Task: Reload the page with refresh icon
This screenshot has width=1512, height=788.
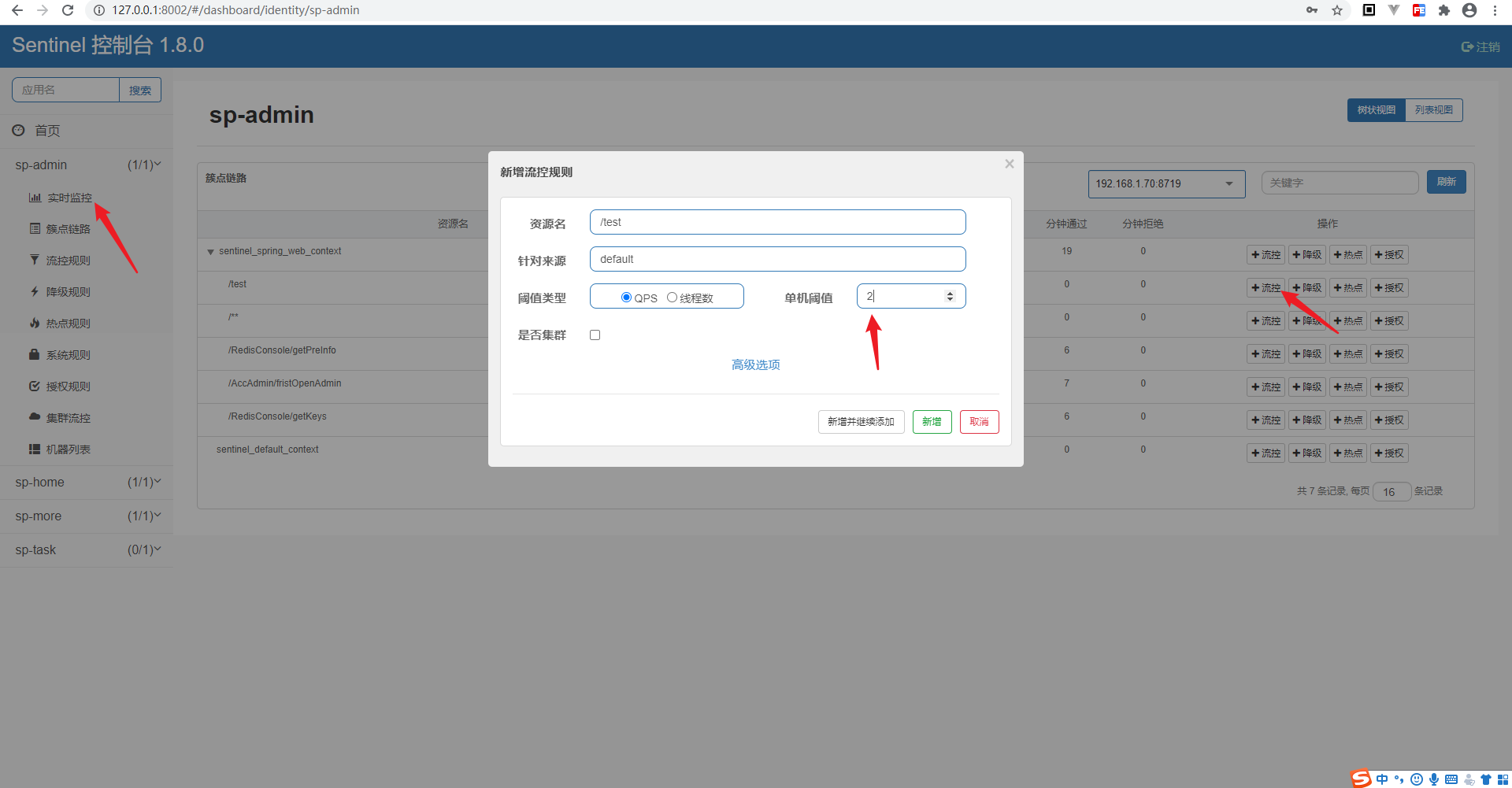Action: click(x=68, y=10)
